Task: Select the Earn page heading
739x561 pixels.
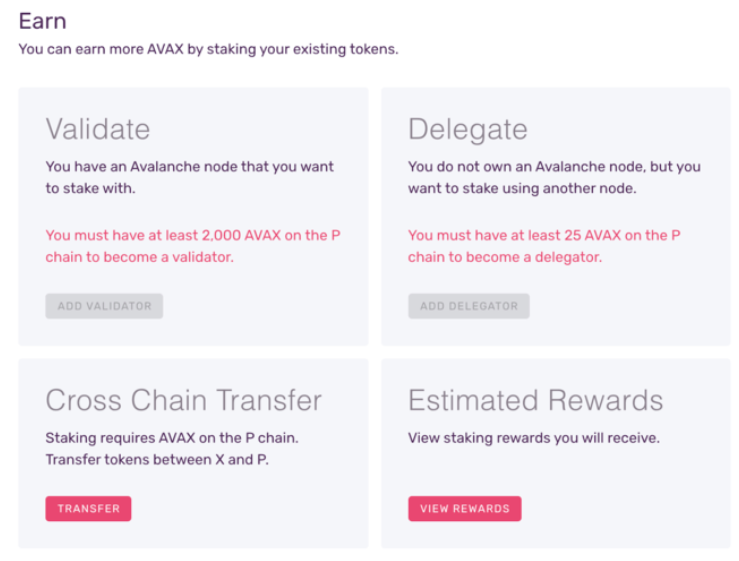Action: (x=44, y=19)
